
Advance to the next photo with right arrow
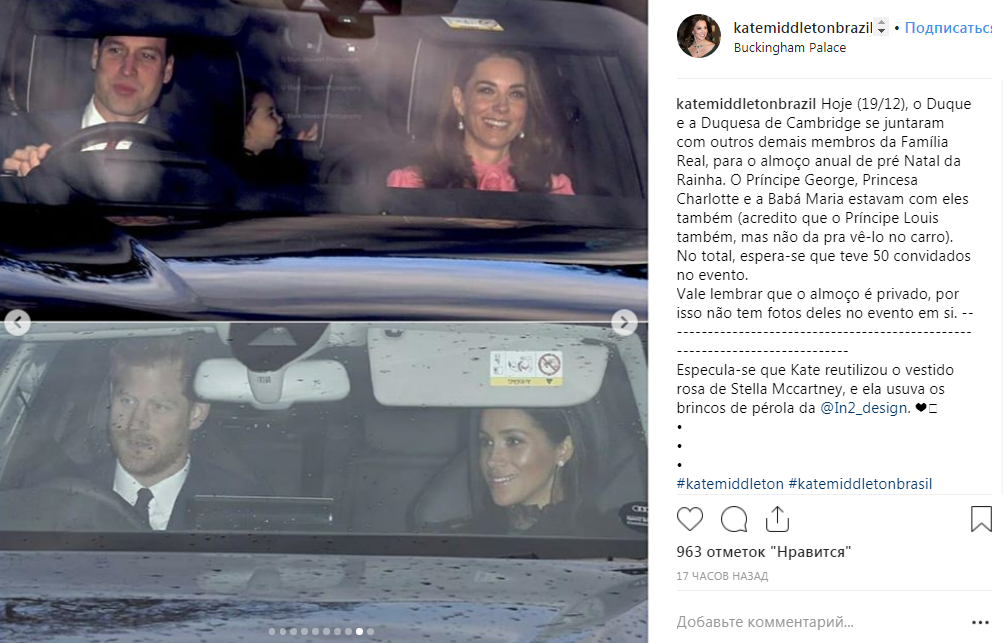pyautogui.click(x=624, y=322)
